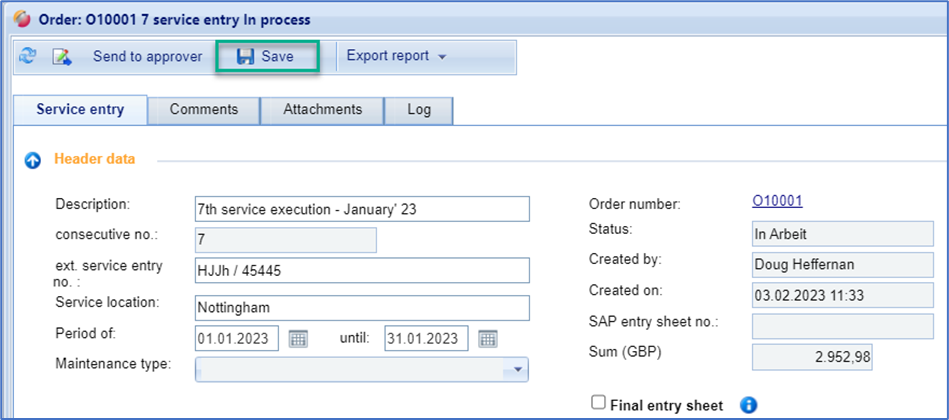Image resolution: width=949 pixels, height=420 pixels.
Task: Tick the Final entry sheet checkbox
Action: 598,403
